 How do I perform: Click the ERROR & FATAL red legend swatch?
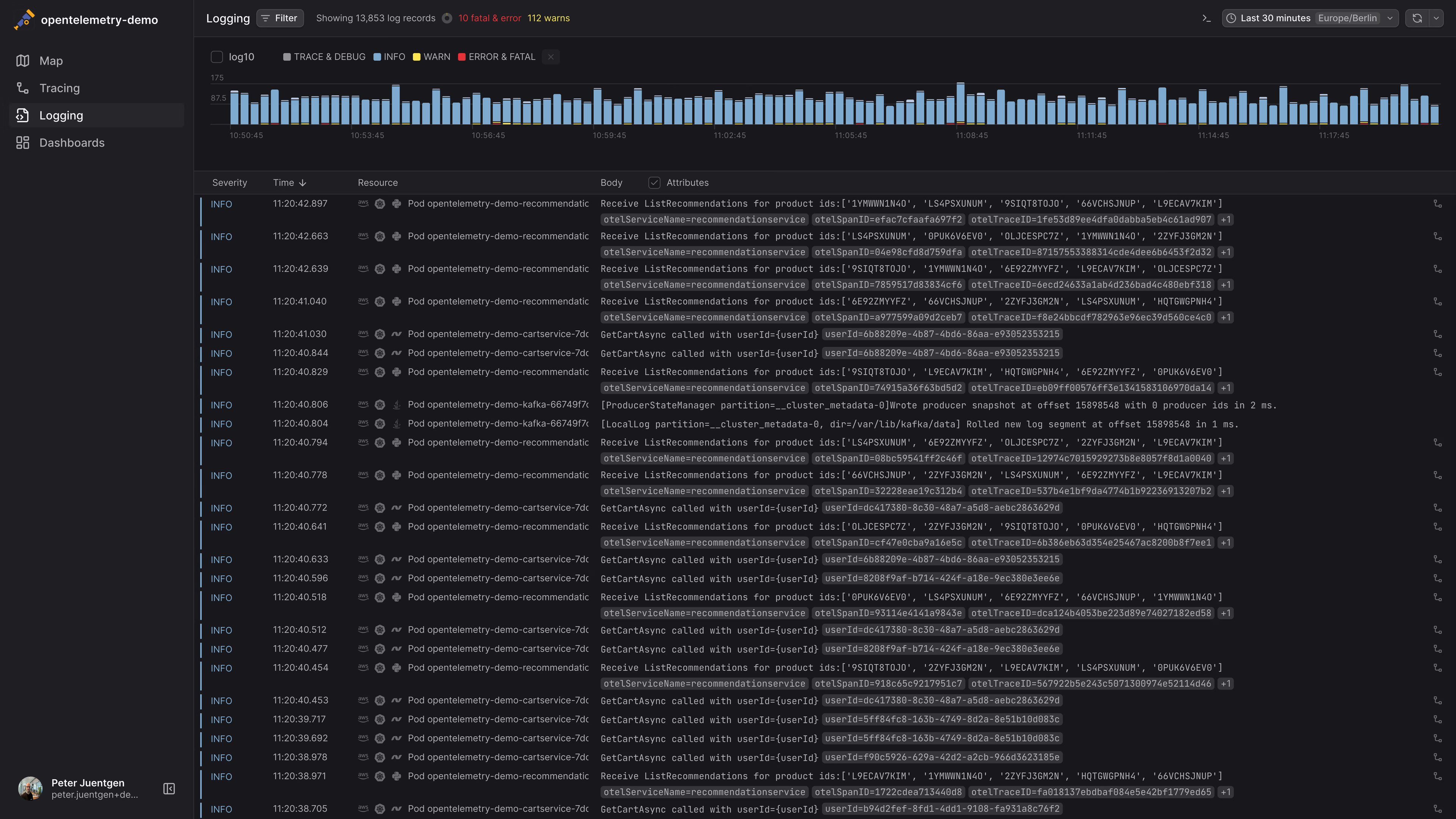click(x=462, y=56)
